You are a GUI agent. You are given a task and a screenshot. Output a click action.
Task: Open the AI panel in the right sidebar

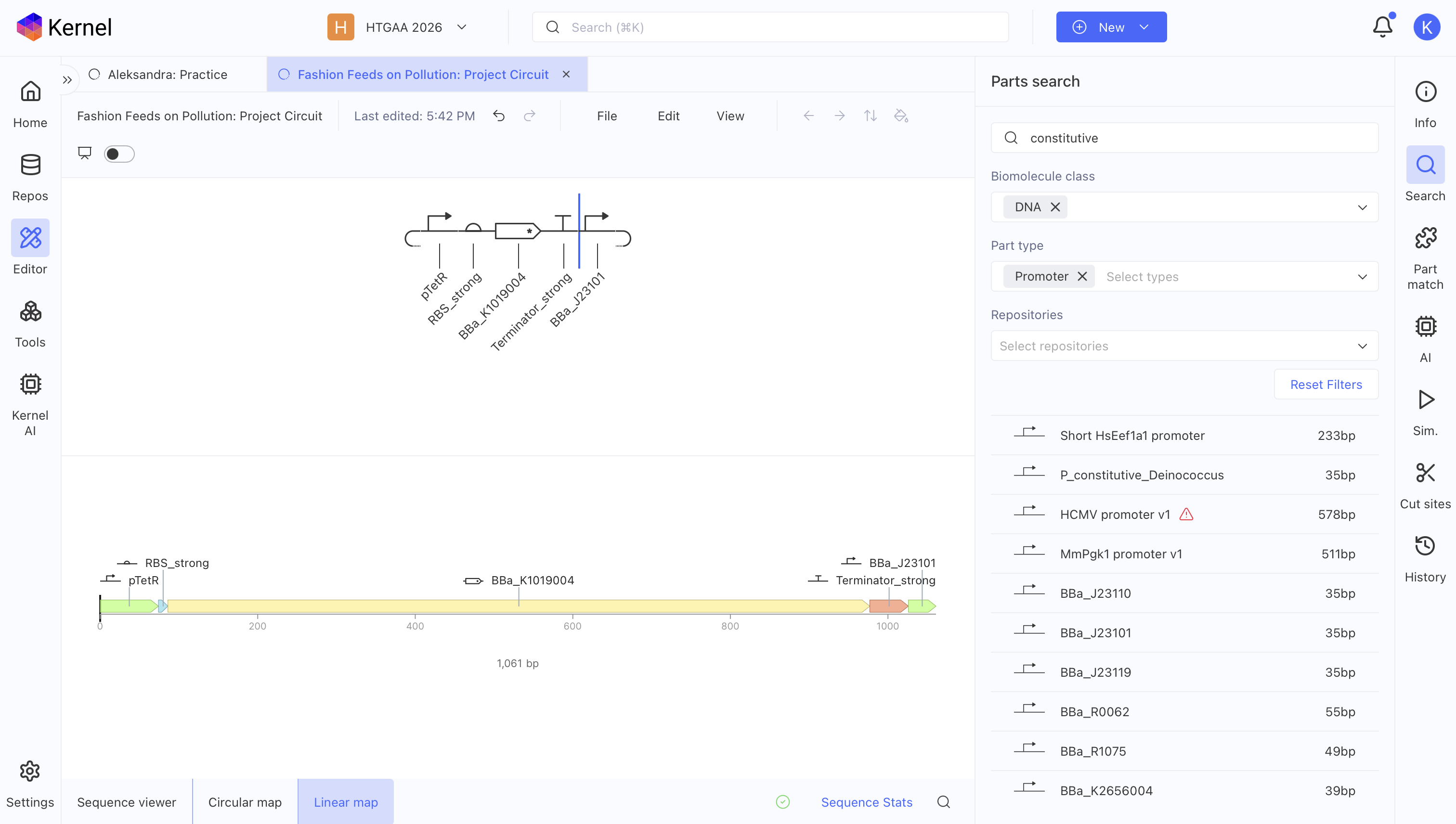pos(1425,340)
